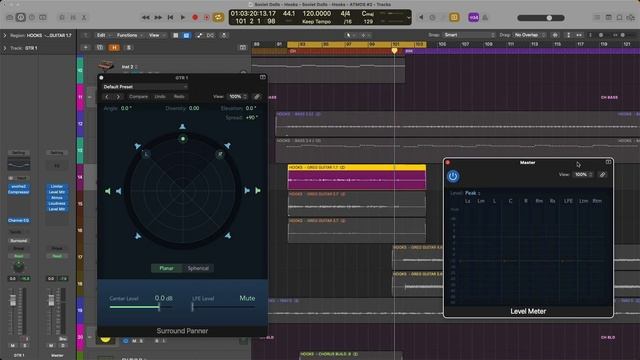Viewport: 640px width, 360px height.
Task: Toggle the yellow Cycle mode button
Action: (x=218, y=18)
